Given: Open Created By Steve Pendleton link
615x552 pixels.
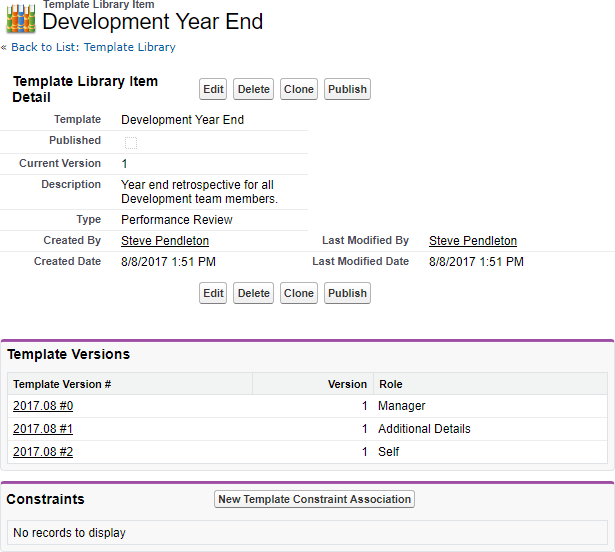Looking at the screenshot, I should click(165, 241).
